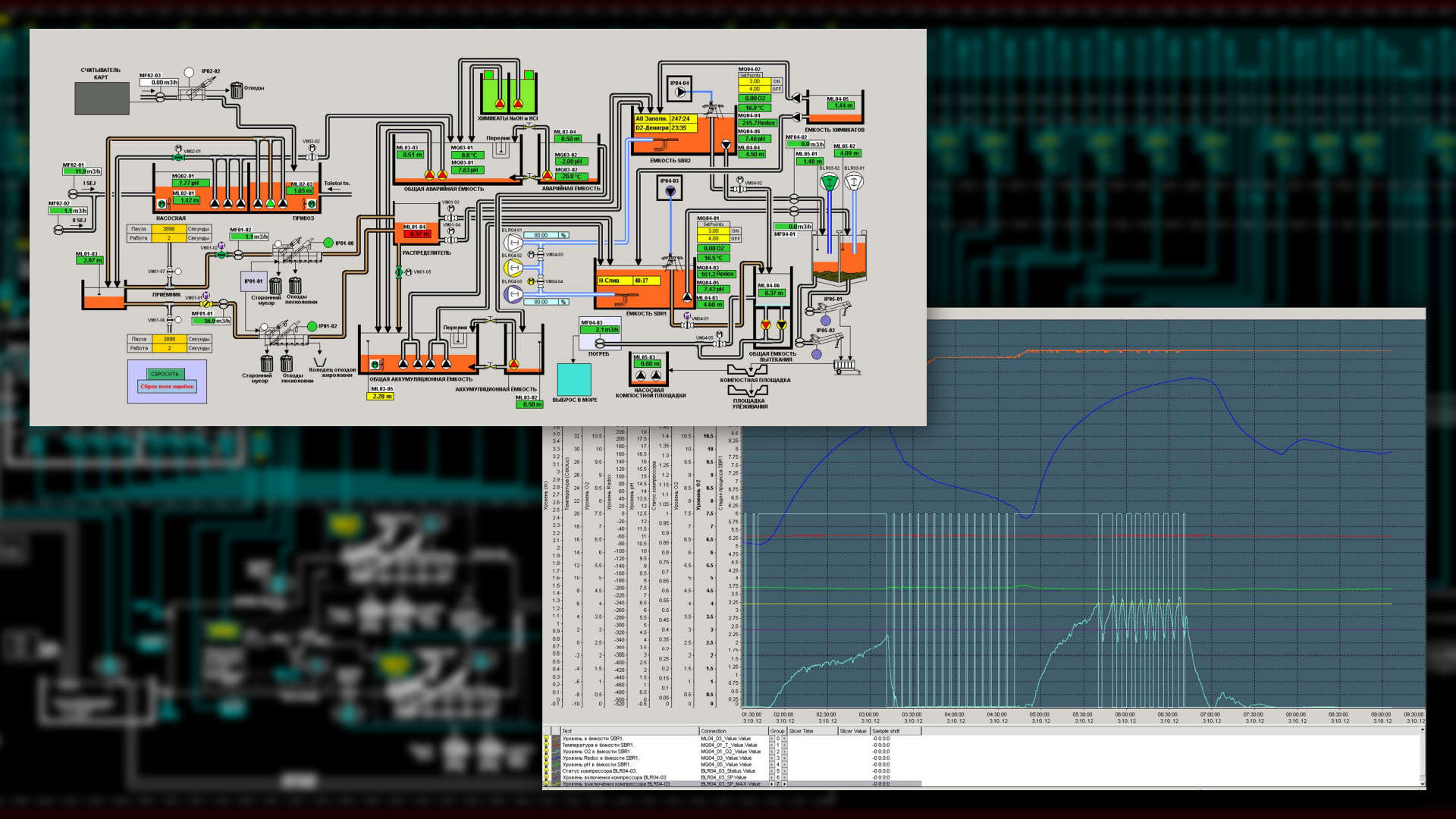The image size is (1456, 819).
Task: Select blower BLR04-03
Action: click(513, 293)
